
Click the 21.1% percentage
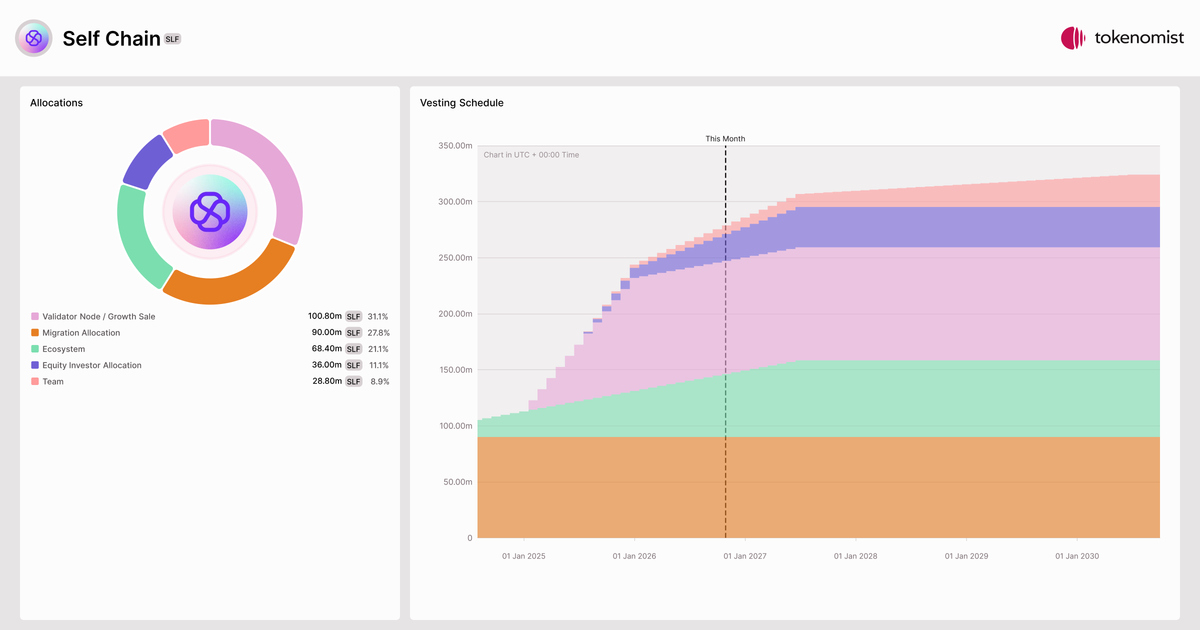click(x=378, y=349)
